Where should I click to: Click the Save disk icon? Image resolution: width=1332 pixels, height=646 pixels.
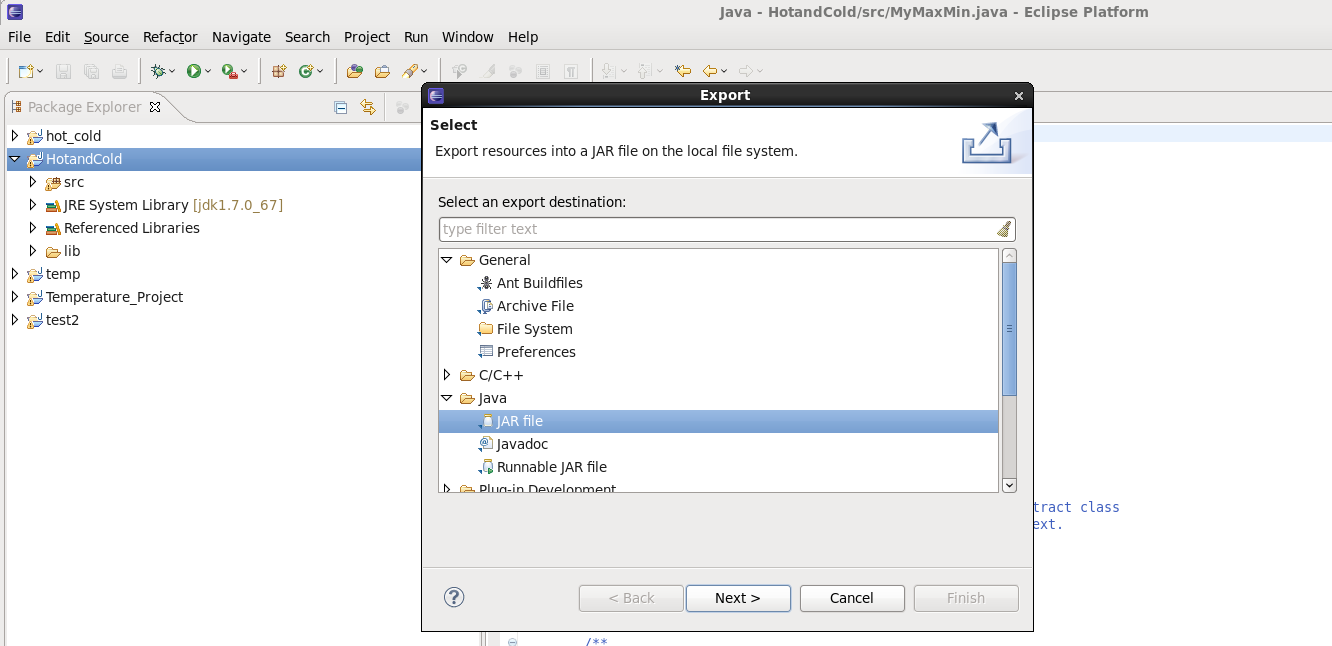click(63, 71)
